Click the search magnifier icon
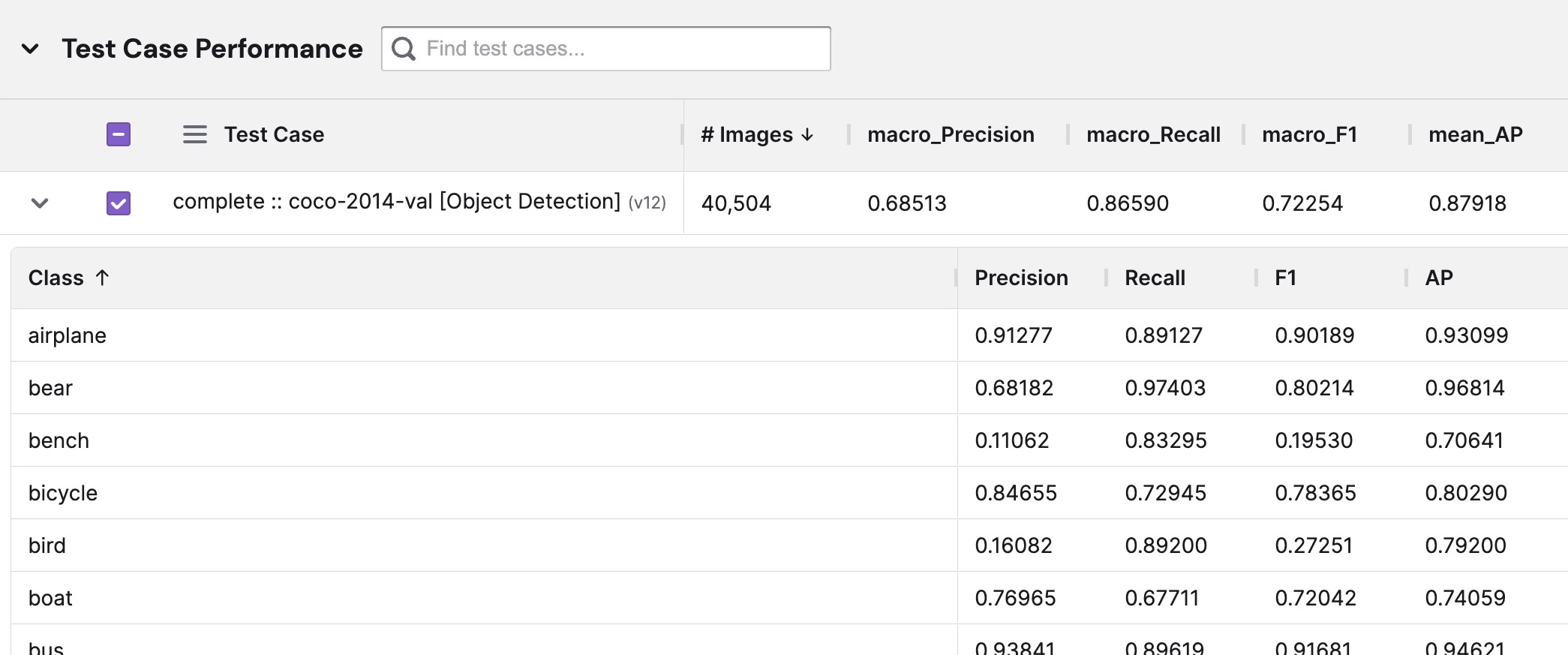Viewport: 1568px width, 655px height. click(x=404, y=49)
